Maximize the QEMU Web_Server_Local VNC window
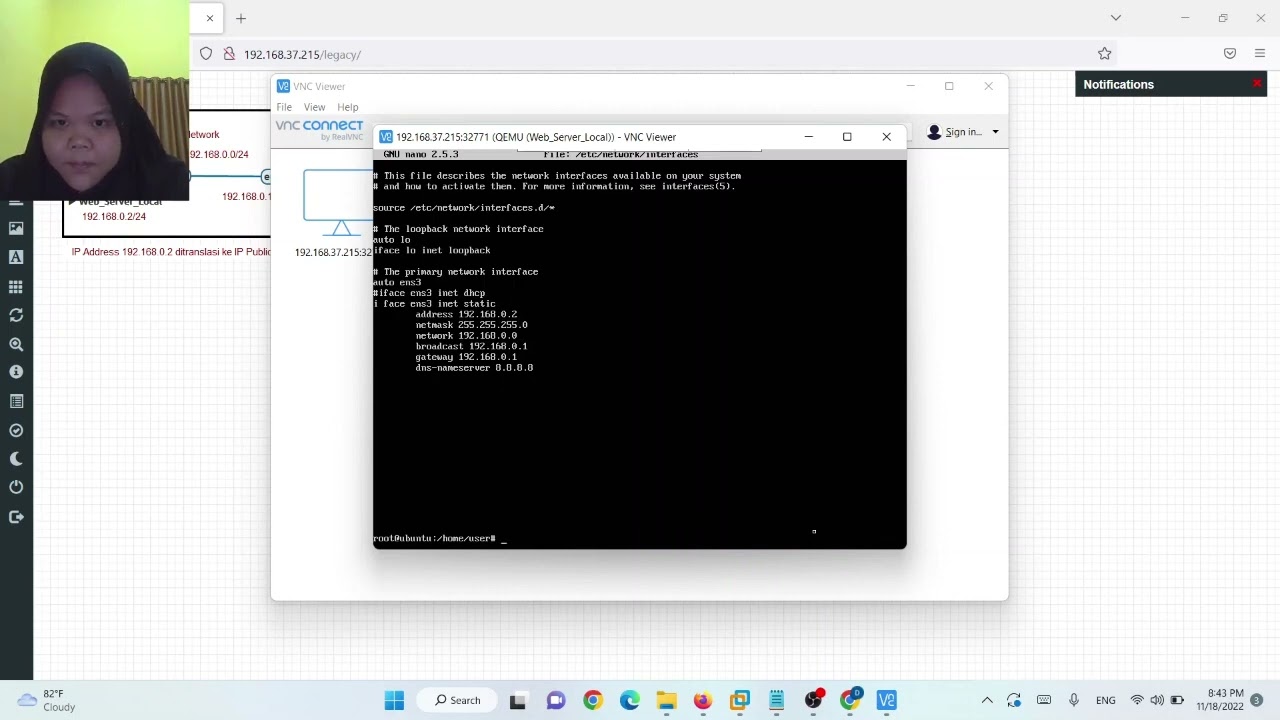Screen dimensions: 1280x720 pos(847,137)
